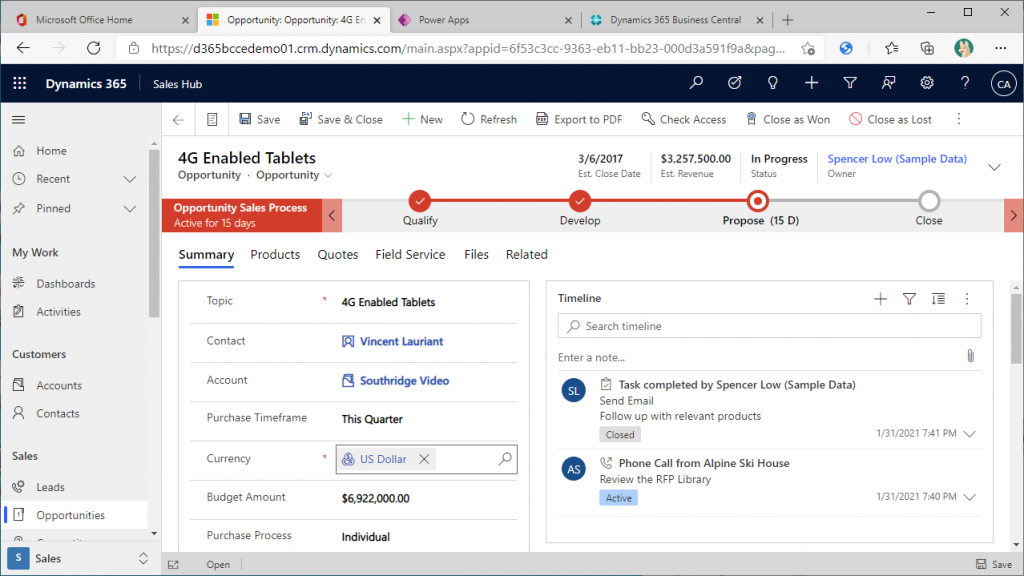1024x576 pixels.
Task: Advance process flow with right arrow
Action: pyautogui.click(x=1014, y=216)
